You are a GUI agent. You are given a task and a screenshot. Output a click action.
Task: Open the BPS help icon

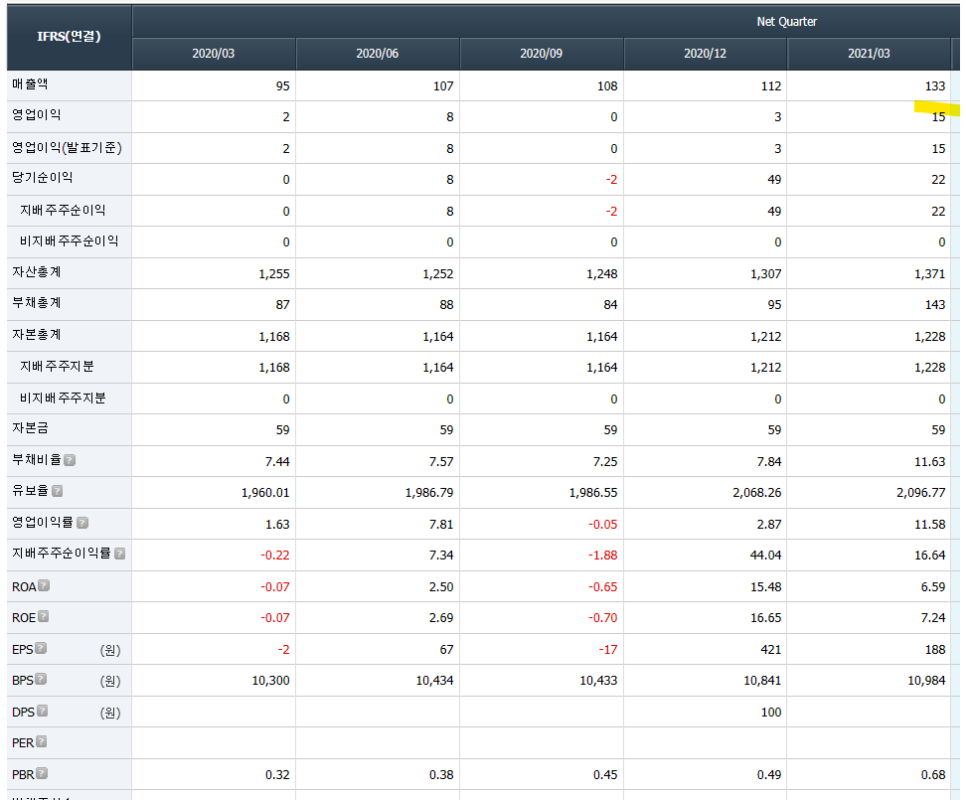coord(41,679)
